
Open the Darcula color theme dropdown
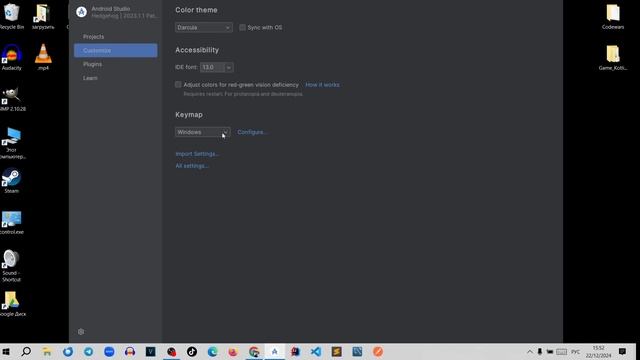(x=204, y=27)
